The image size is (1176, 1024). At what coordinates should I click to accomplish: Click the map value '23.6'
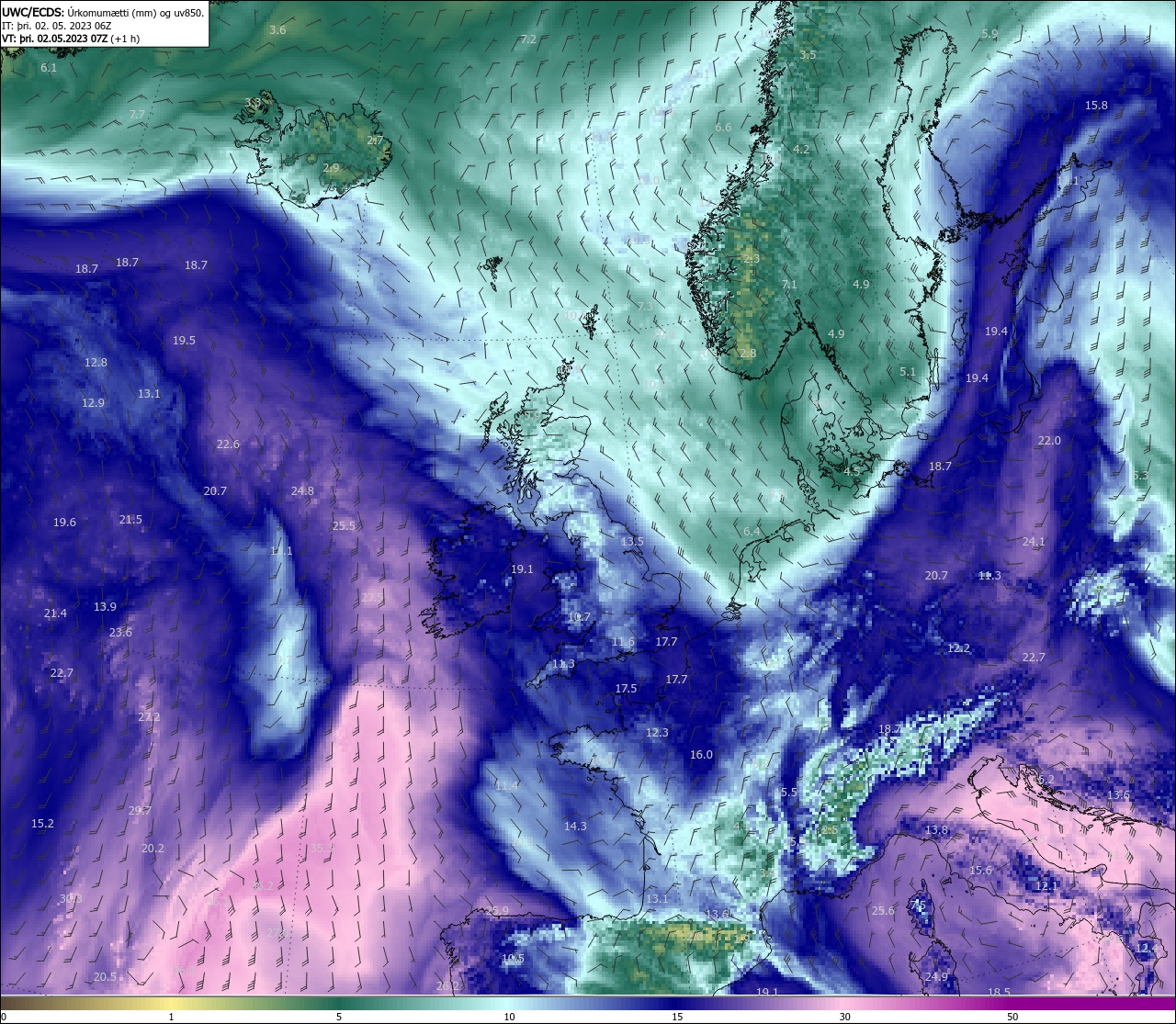point(120,633)
